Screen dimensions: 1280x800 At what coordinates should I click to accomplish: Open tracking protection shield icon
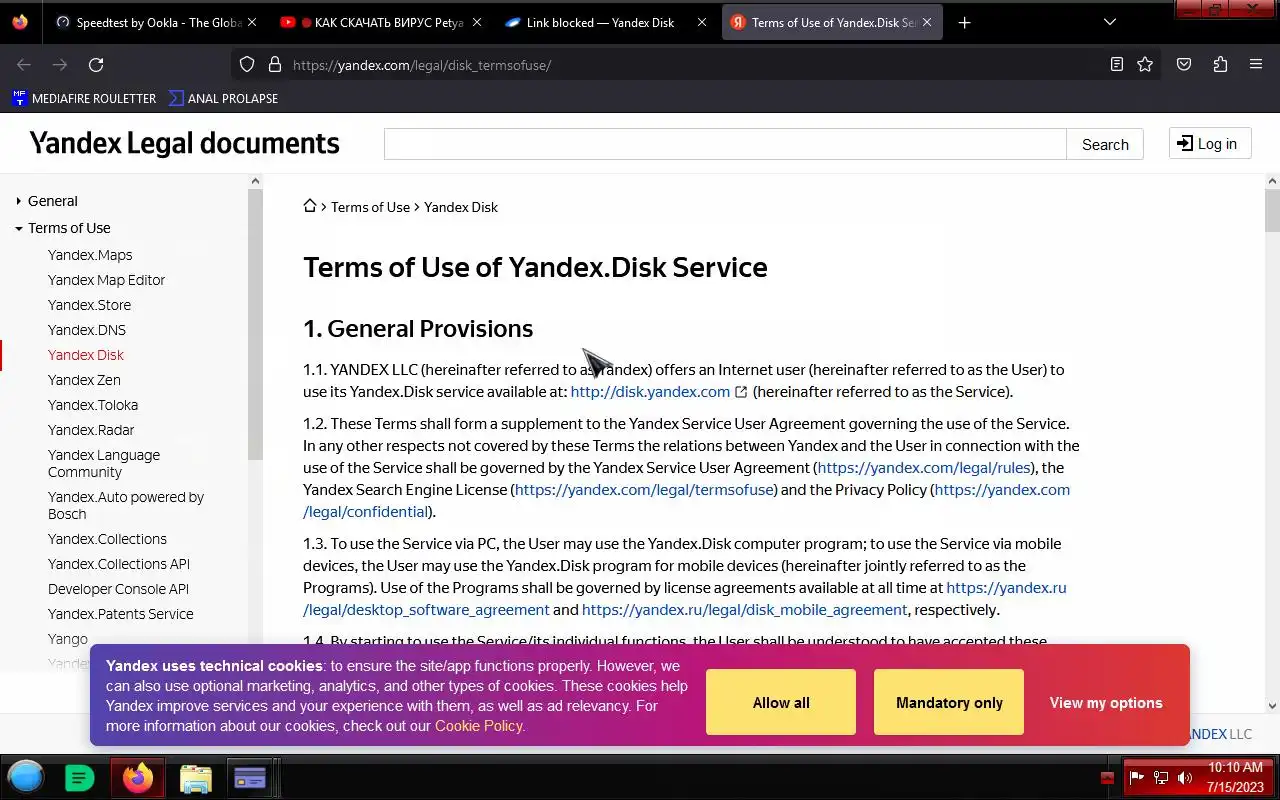(247, 65)
